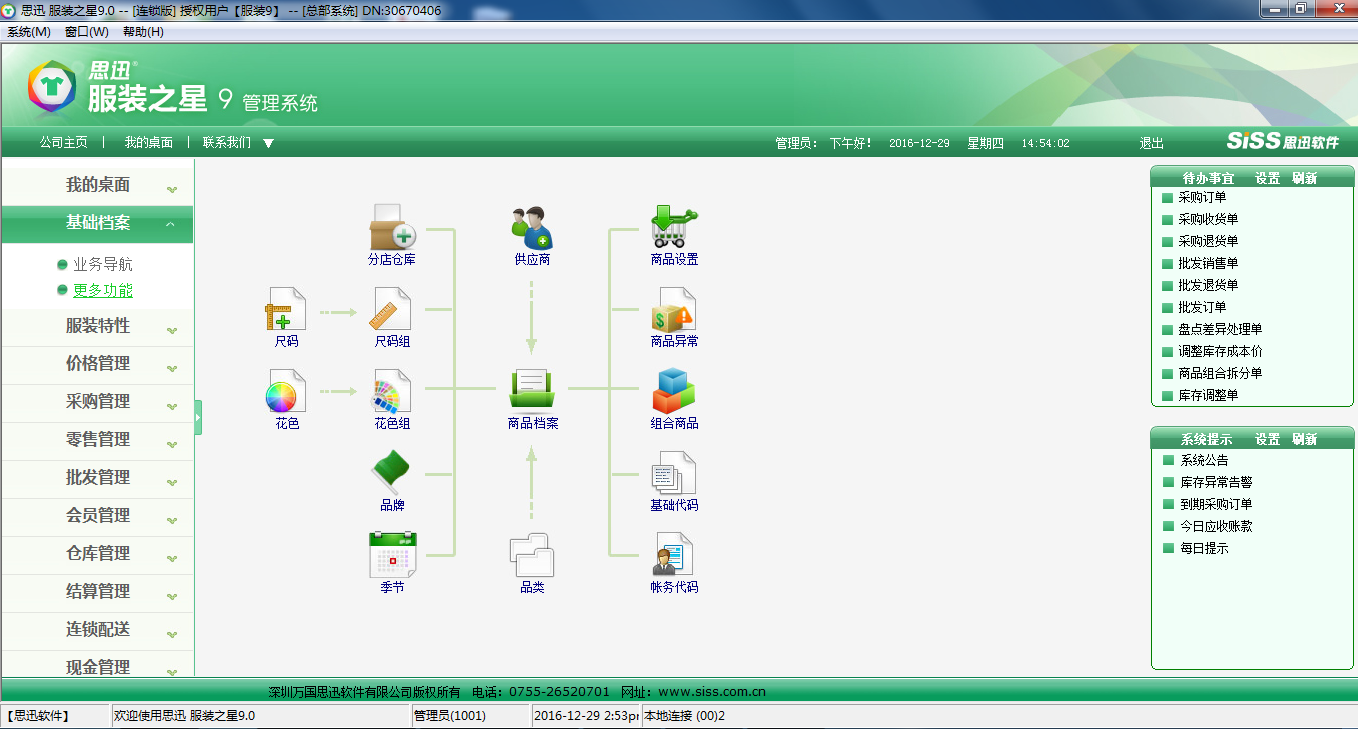
Task: Collapse the 基础档案 sidebar section
Action: (97, 223)
